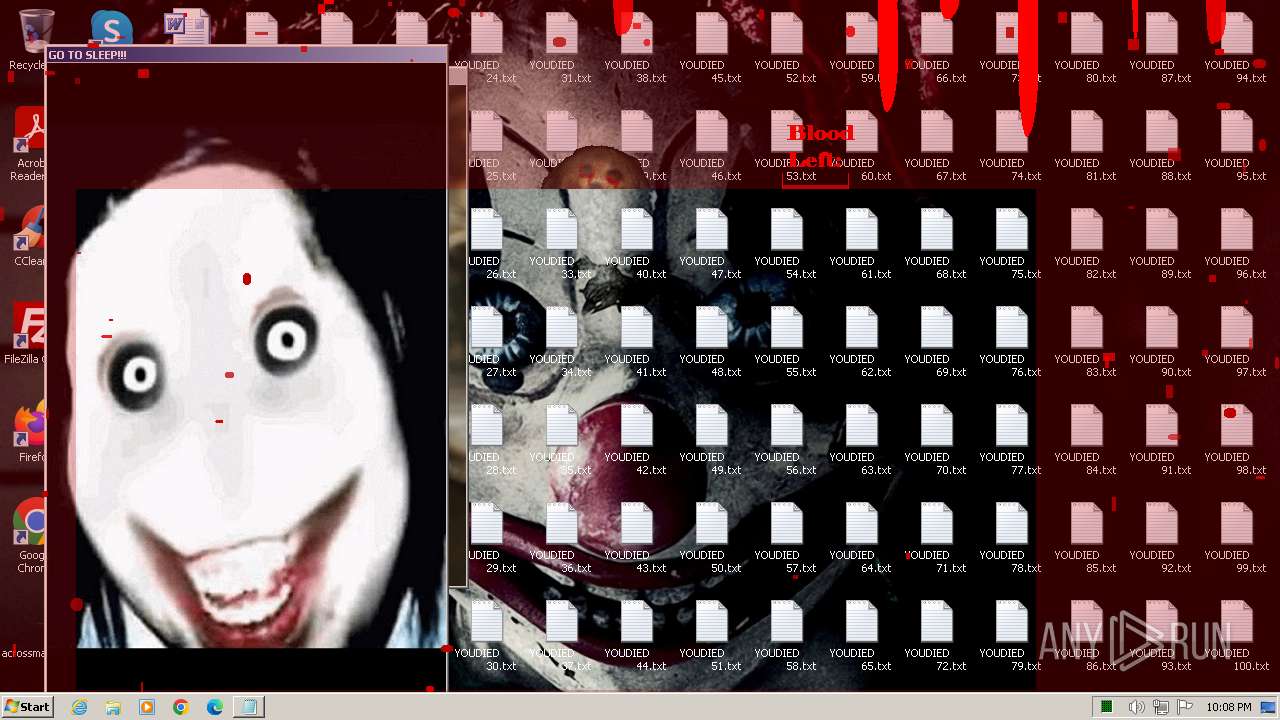Open Action Center flag icon

(1185, 707)
